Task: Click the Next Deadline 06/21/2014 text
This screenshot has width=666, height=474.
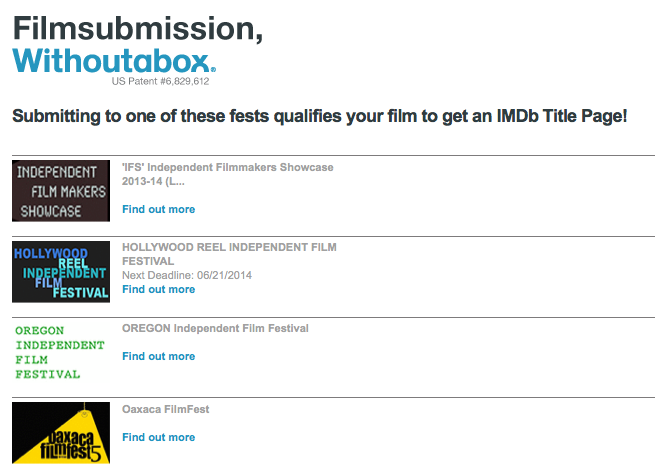Action: point(187,275)
